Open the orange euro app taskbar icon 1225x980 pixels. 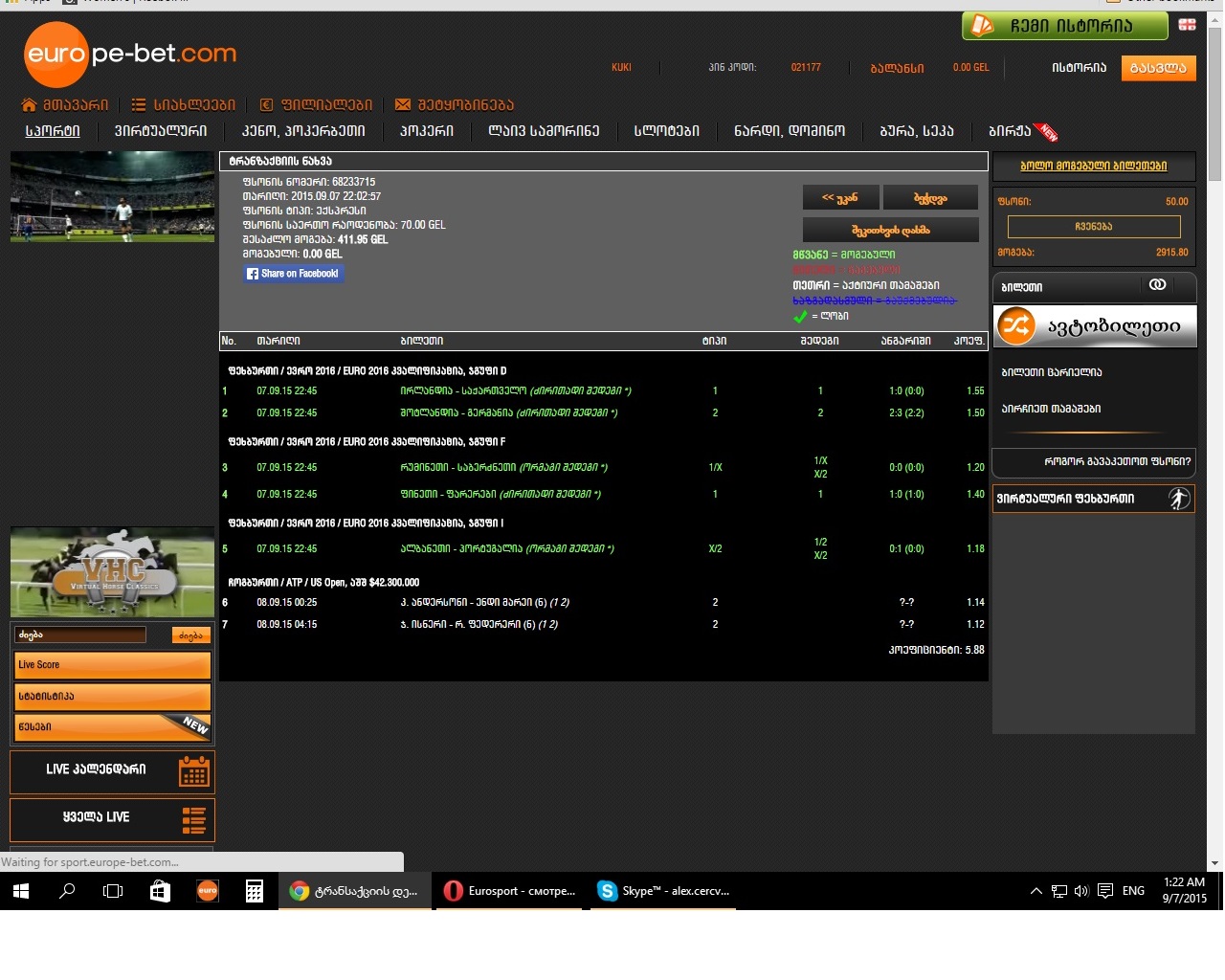coord(207,891)
